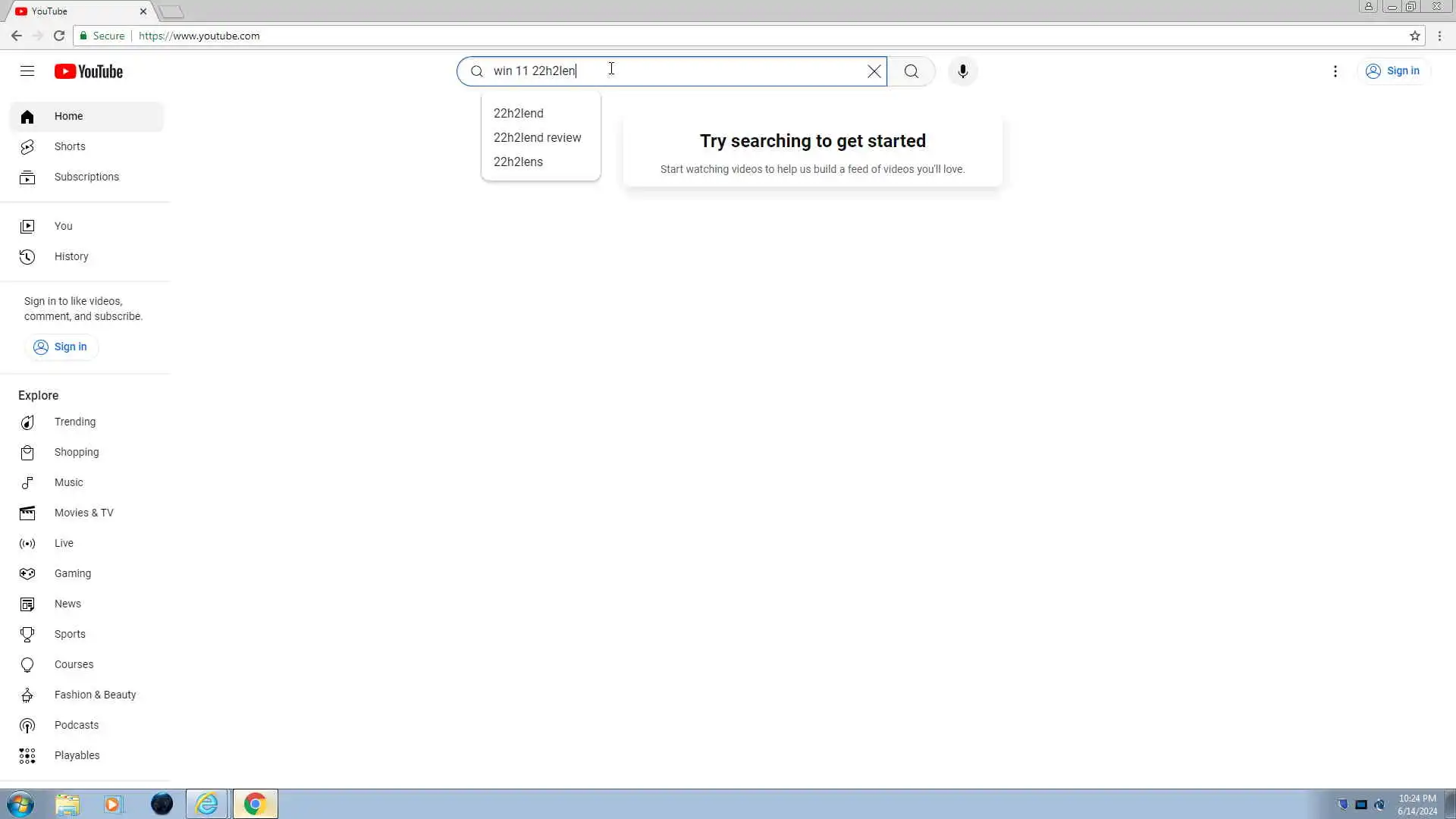The height and width of the screenshot is (819, 1456).
Task: Select the '22h2lend review' suggestion
Action: click(x=537, y=137)
